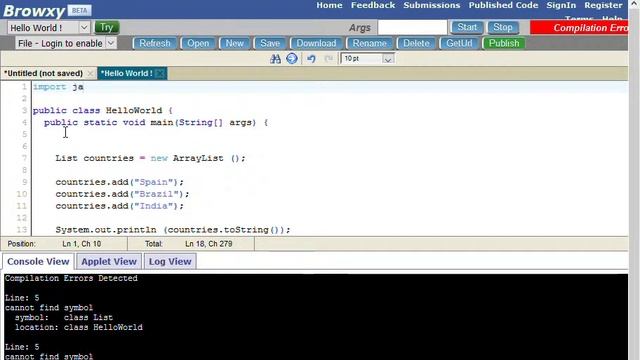Click the 'Ln 1, Ch 10' position status
This screenshot has width=640, height=360.
click(82, 244)
